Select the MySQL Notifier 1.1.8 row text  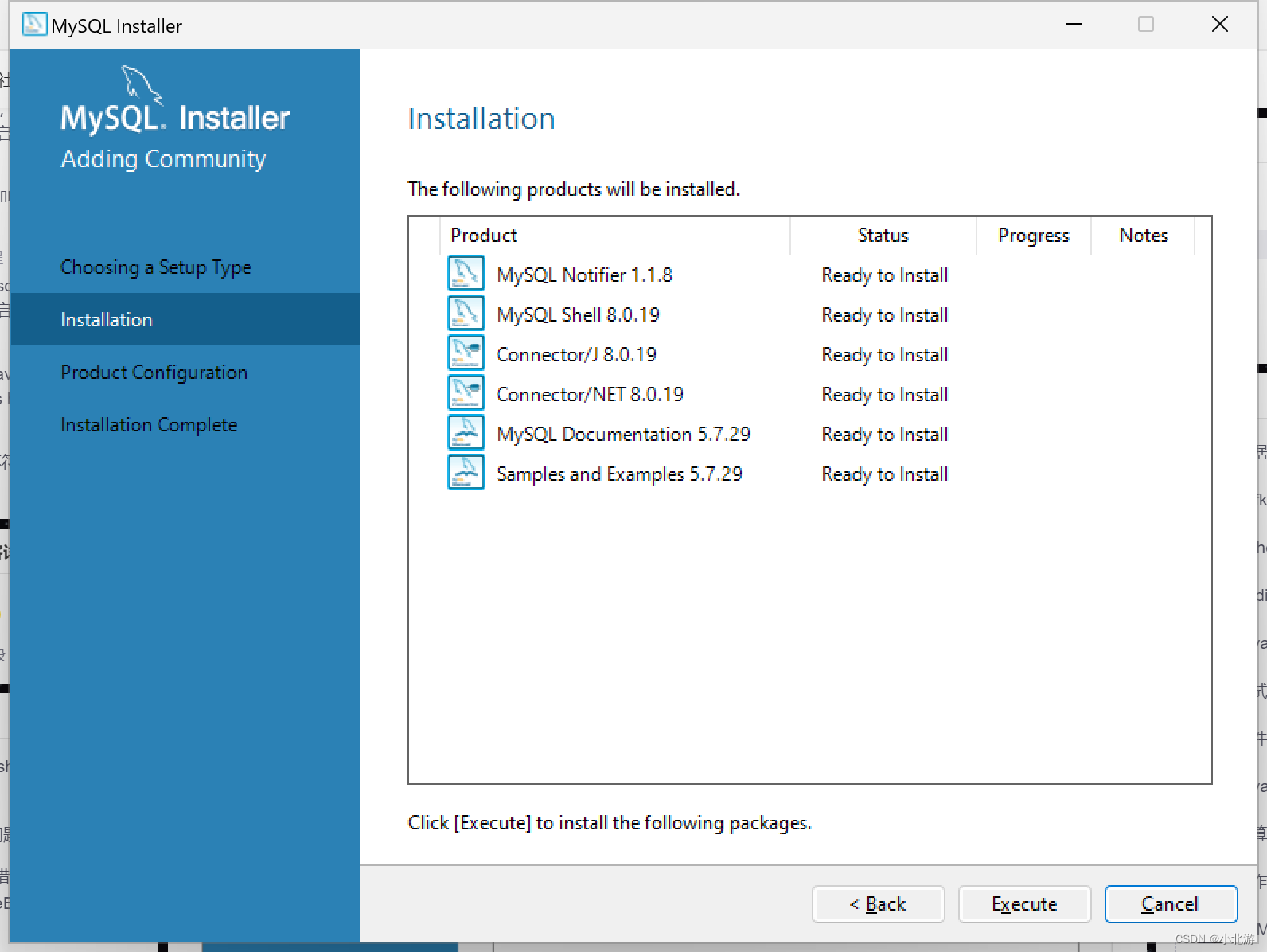(584, 275)
